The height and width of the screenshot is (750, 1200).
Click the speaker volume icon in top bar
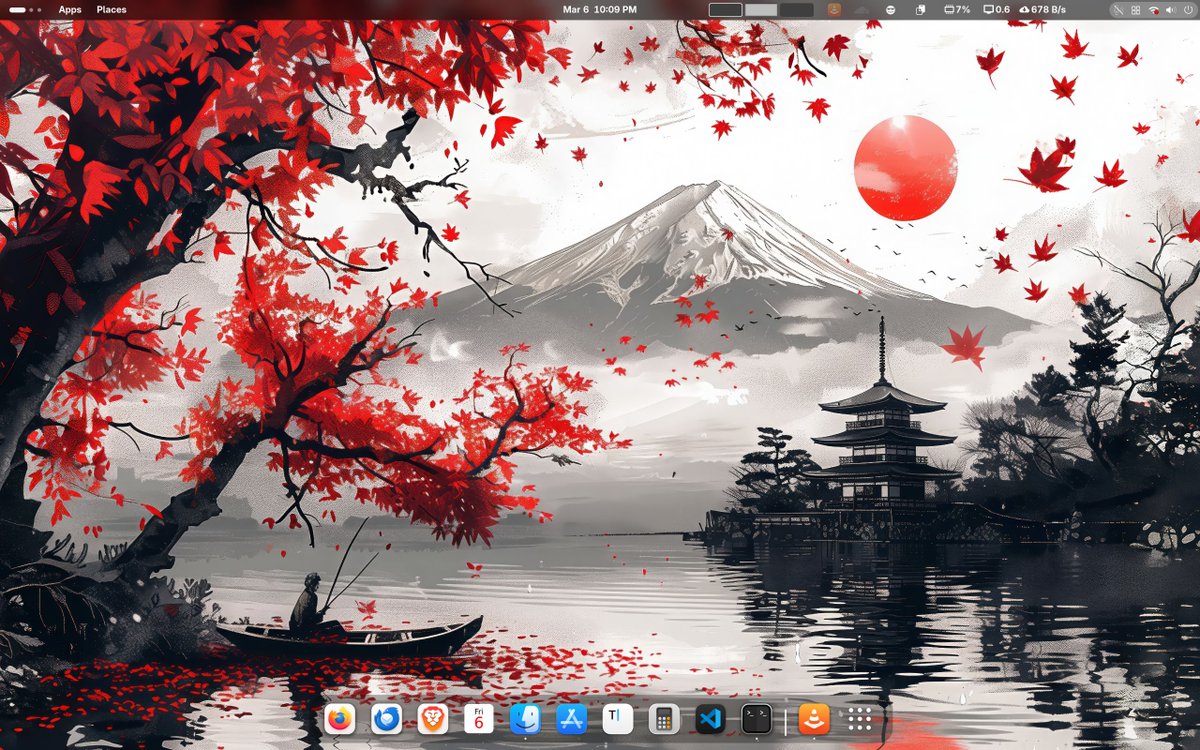click(x=1171, y=9)
